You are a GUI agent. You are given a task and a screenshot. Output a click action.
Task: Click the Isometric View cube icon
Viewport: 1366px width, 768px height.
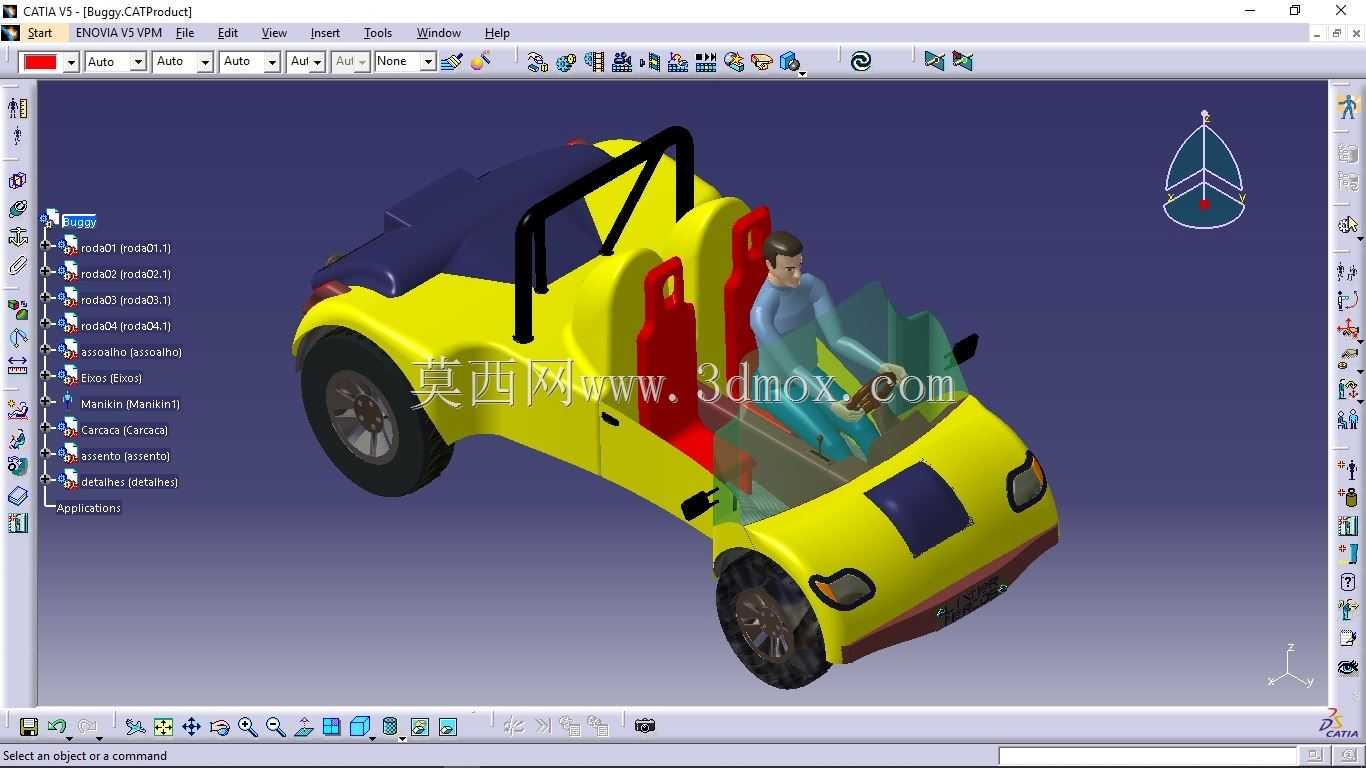360,727
